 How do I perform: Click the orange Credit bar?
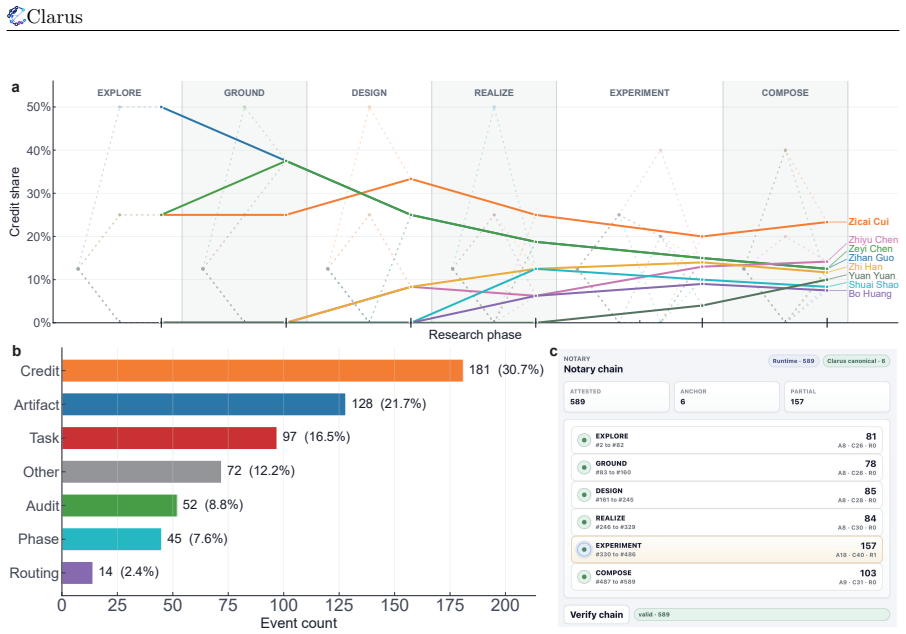[262, 370]
